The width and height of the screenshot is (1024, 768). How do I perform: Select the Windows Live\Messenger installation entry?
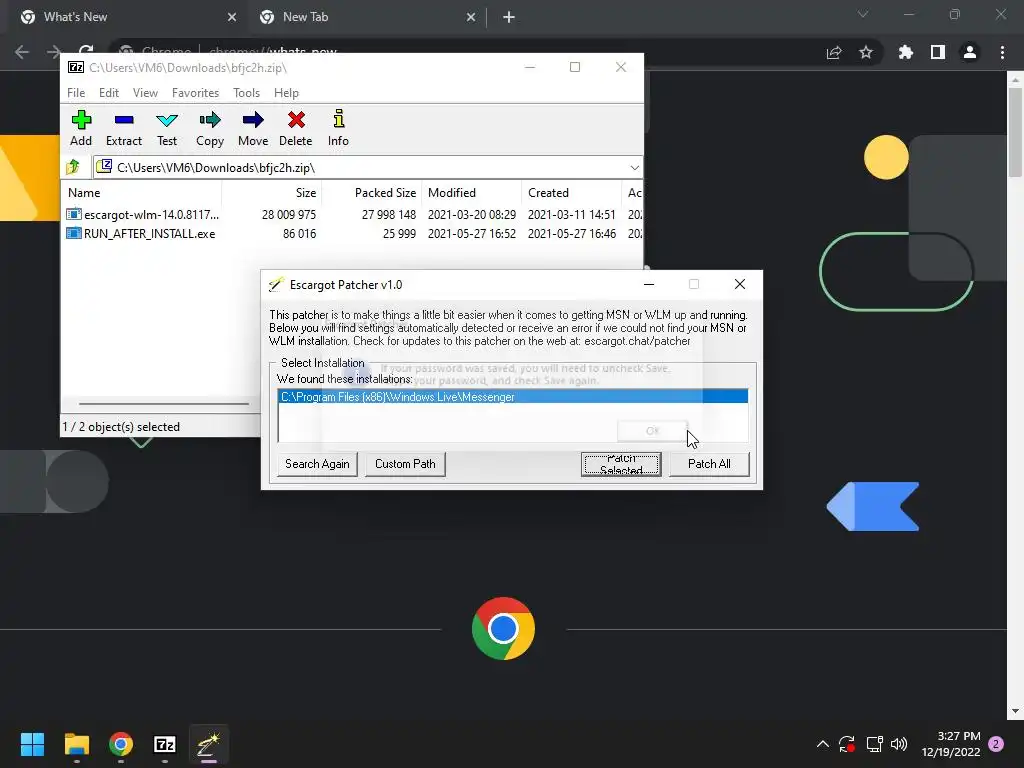click(513, 396)
